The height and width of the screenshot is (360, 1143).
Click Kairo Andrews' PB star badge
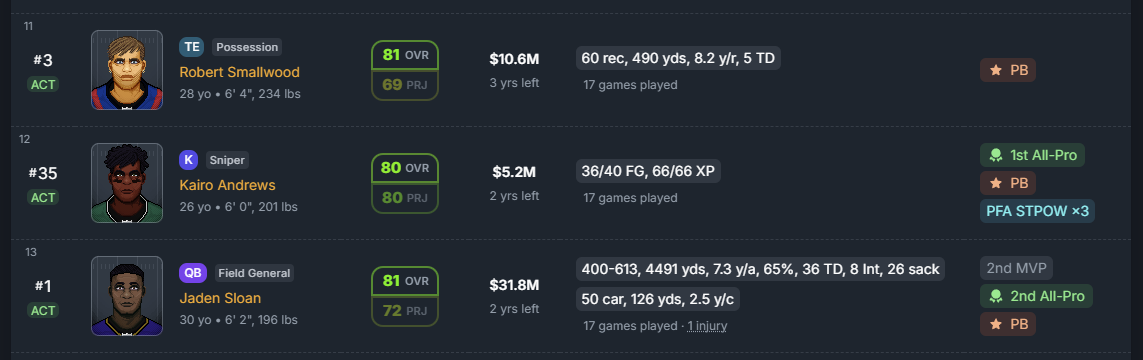1008,183
